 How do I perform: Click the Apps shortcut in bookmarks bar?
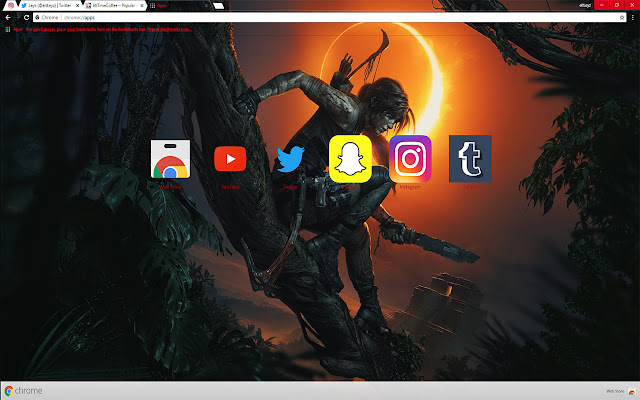14,29
